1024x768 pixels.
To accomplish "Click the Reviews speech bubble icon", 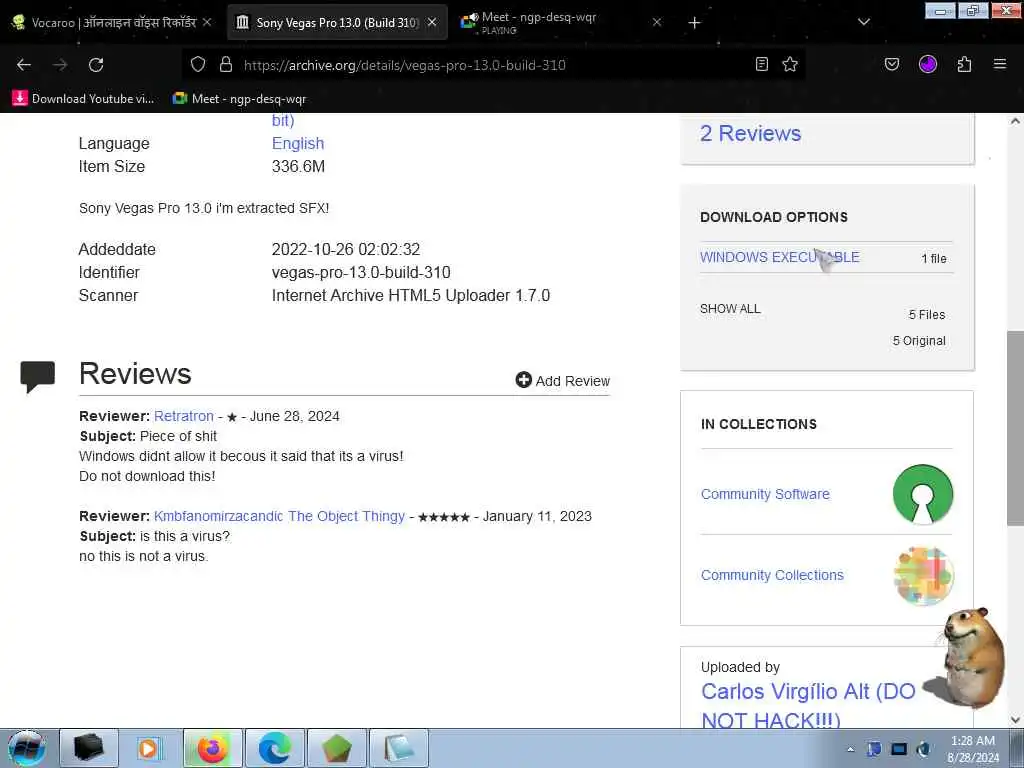I will pyautogui.click(x=37, y=376).
